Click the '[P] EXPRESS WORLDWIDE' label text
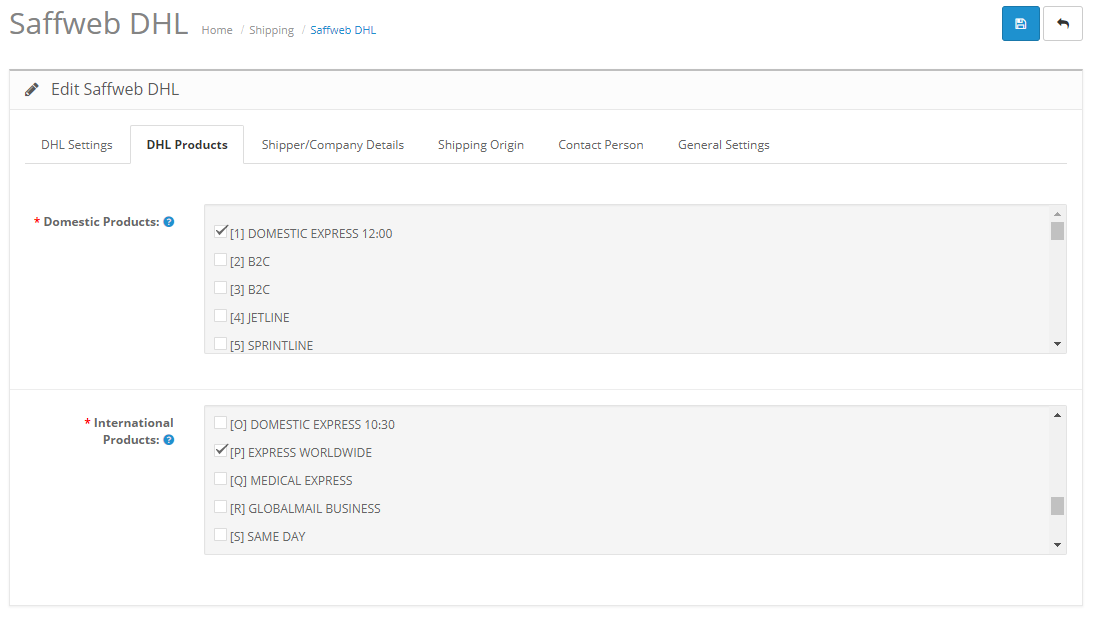This screenshot has height=624, width=1096. coord(301,452)
